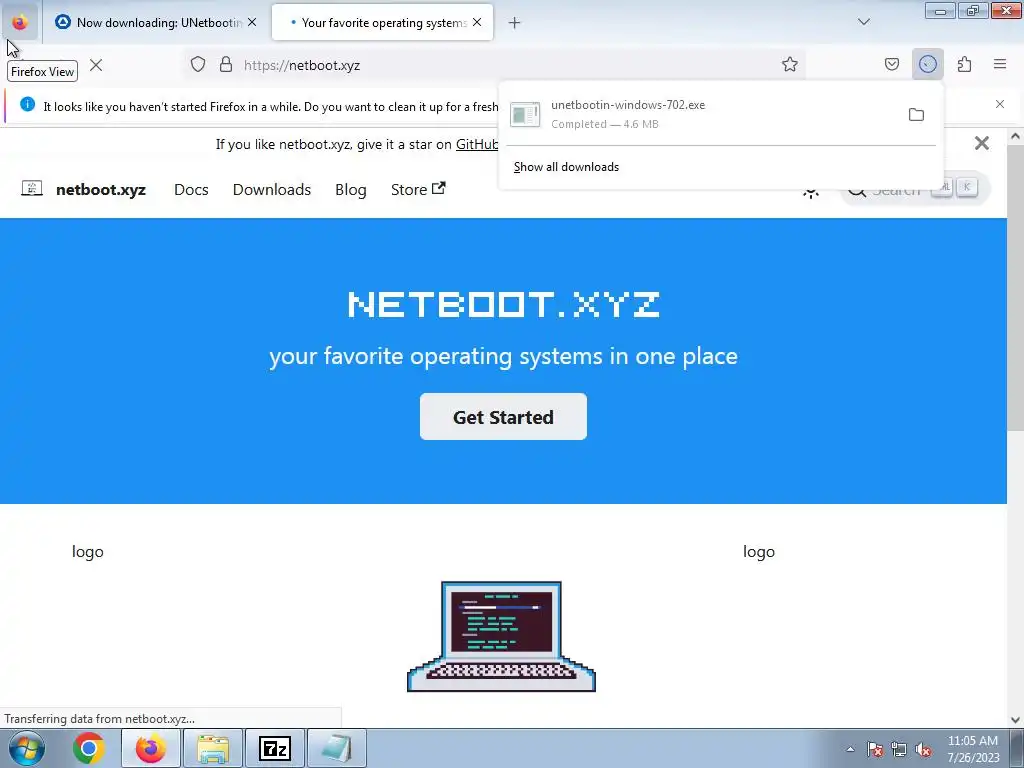This screenshot has width=1024, height=768.
Task: Click the Get Started button
Action: [503, 417]
